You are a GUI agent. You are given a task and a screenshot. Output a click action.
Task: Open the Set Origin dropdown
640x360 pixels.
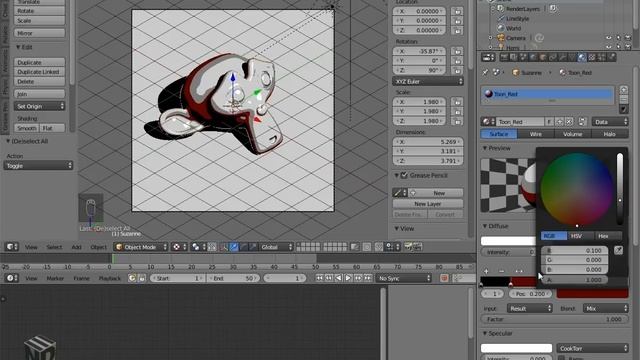(x=39, y=106)
